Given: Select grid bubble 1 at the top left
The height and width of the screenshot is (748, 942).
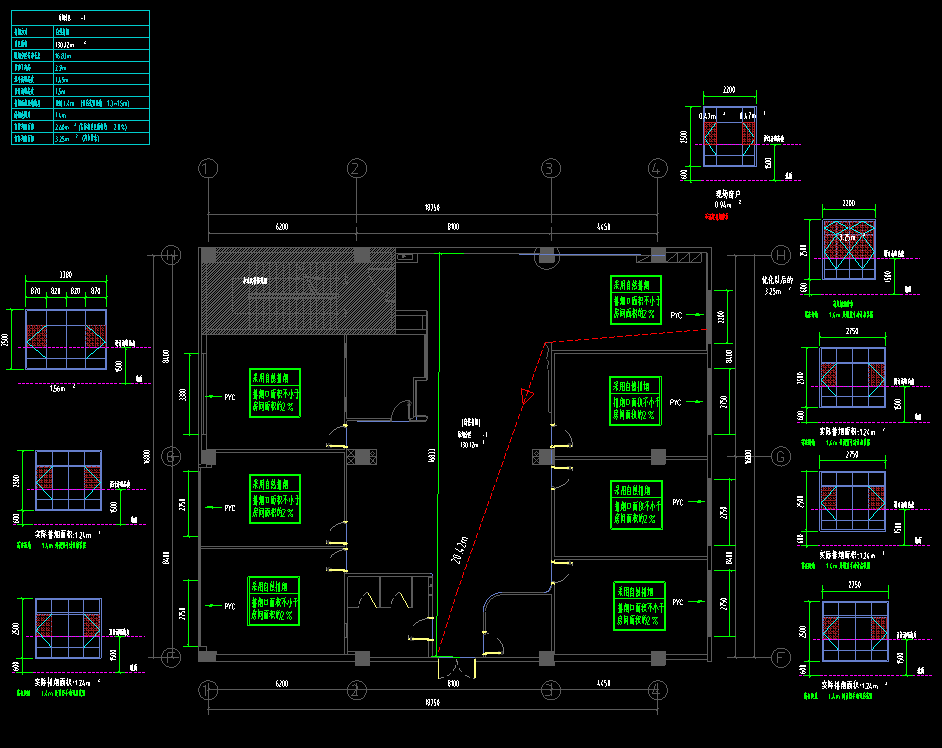Looking at the screenshot, I should point(207,169).
